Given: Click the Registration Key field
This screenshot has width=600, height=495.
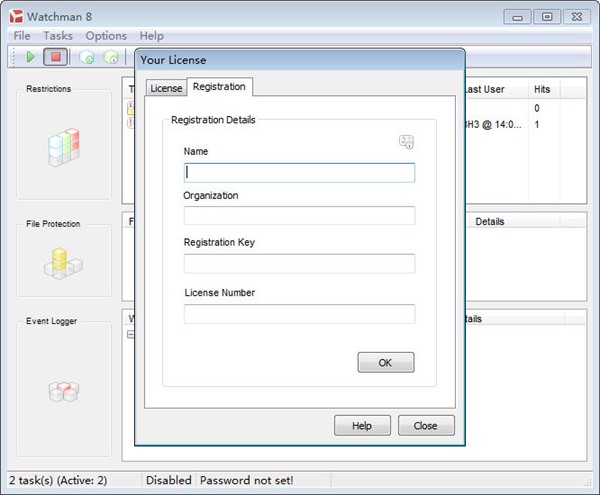Looking at the screenshot, I should (299, 263).
